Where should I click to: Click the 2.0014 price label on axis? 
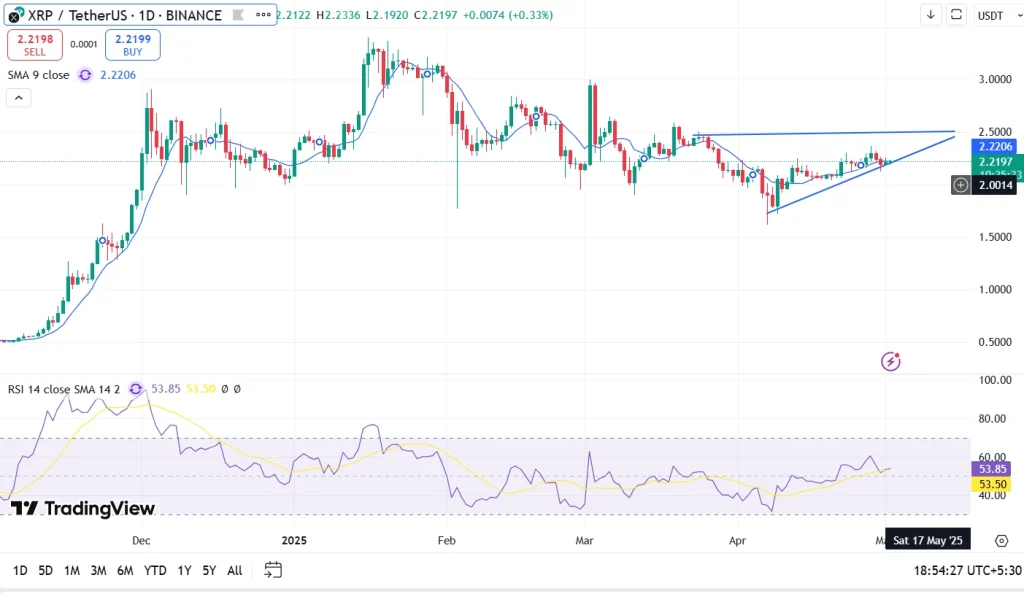[x=995, y=185]
